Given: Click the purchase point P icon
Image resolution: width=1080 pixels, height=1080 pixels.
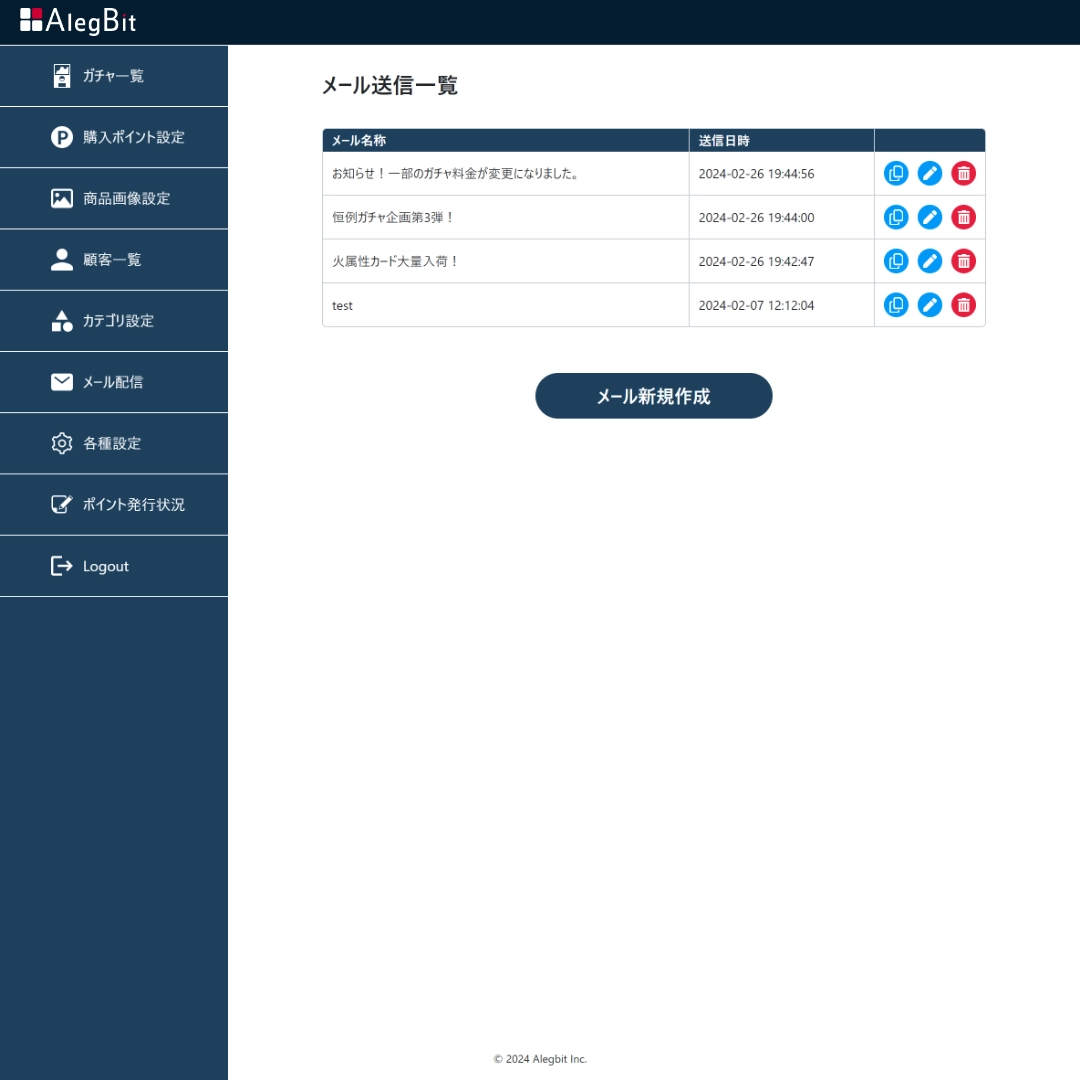Looking at the screenshot, I should [62, 137].
